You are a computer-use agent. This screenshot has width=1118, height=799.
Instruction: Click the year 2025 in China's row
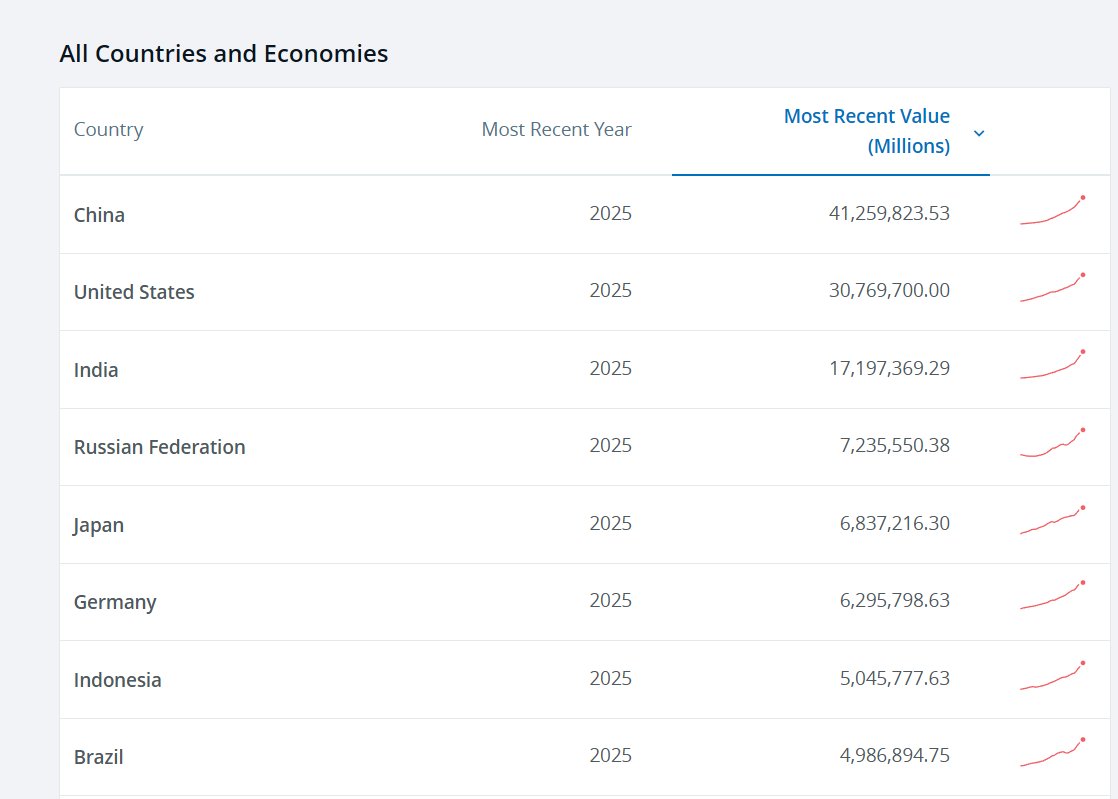coord(610,213)
